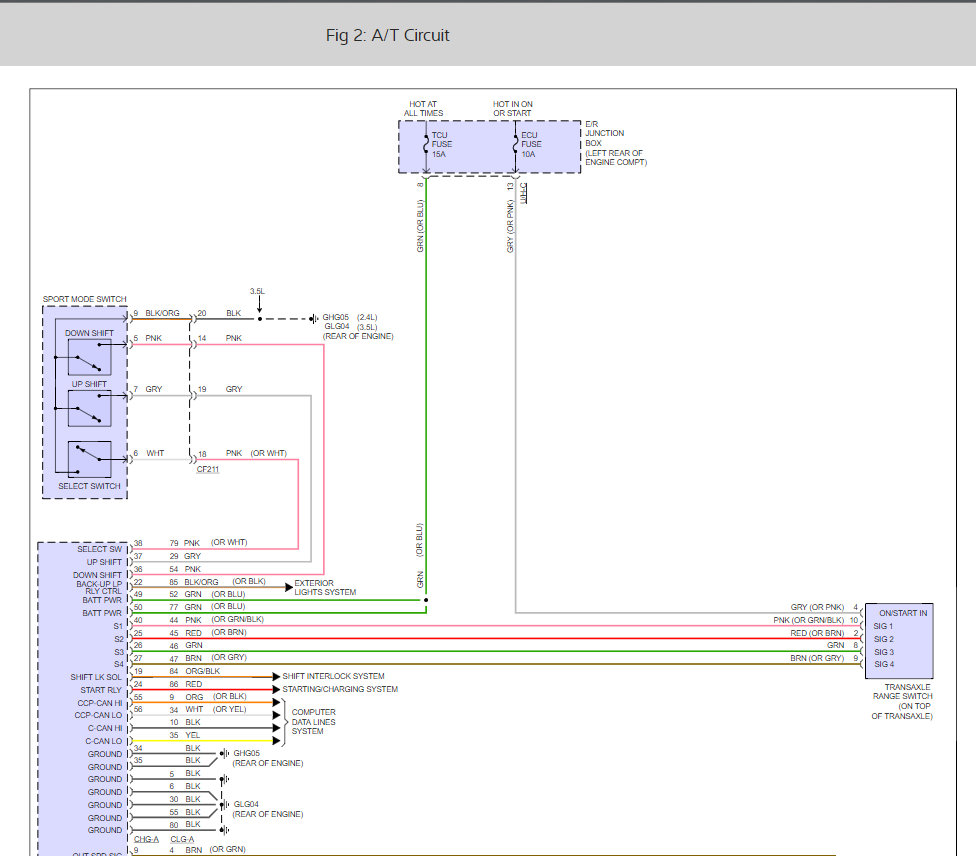Open the Shift Interlock System reference
The width and height of the screenshot is (976, 862).
333,677
